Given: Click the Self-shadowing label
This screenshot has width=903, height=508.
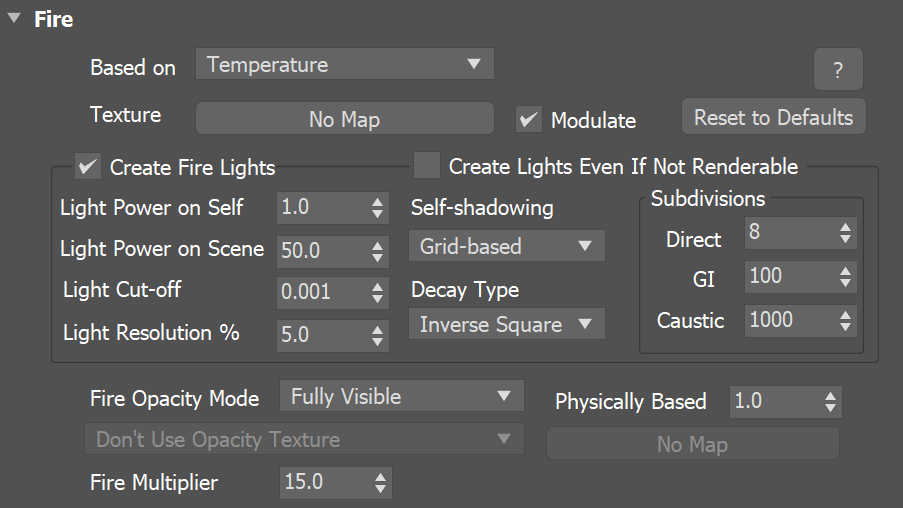Looking at the screenshot, I should [x=482, y=207].
